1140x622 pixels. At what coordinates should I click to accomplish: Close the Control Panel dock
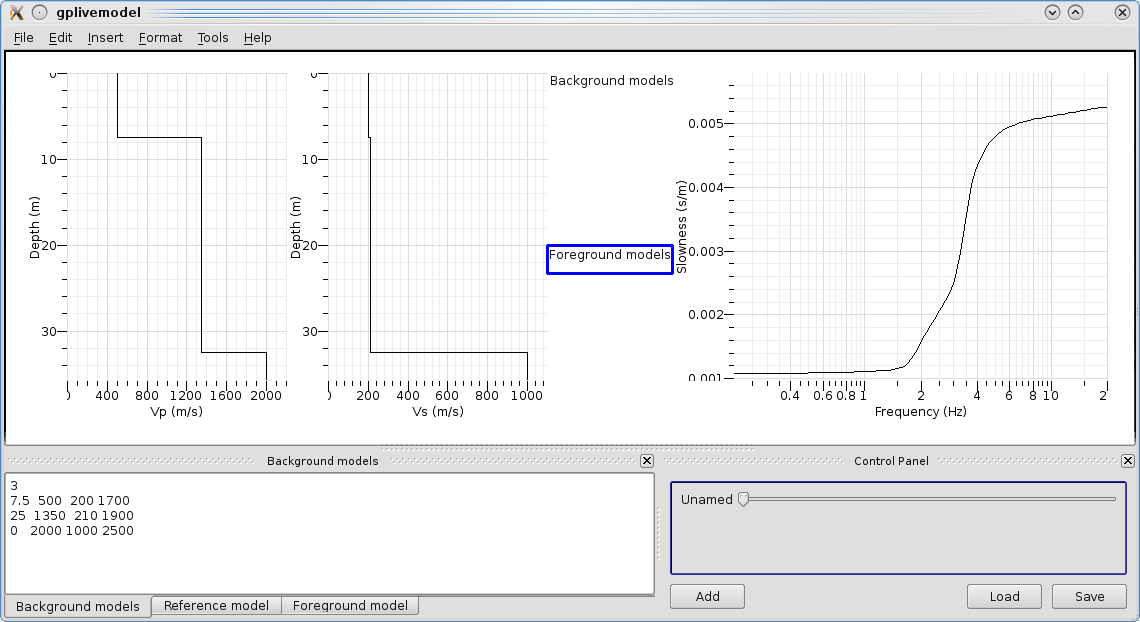click(1128, 461)
